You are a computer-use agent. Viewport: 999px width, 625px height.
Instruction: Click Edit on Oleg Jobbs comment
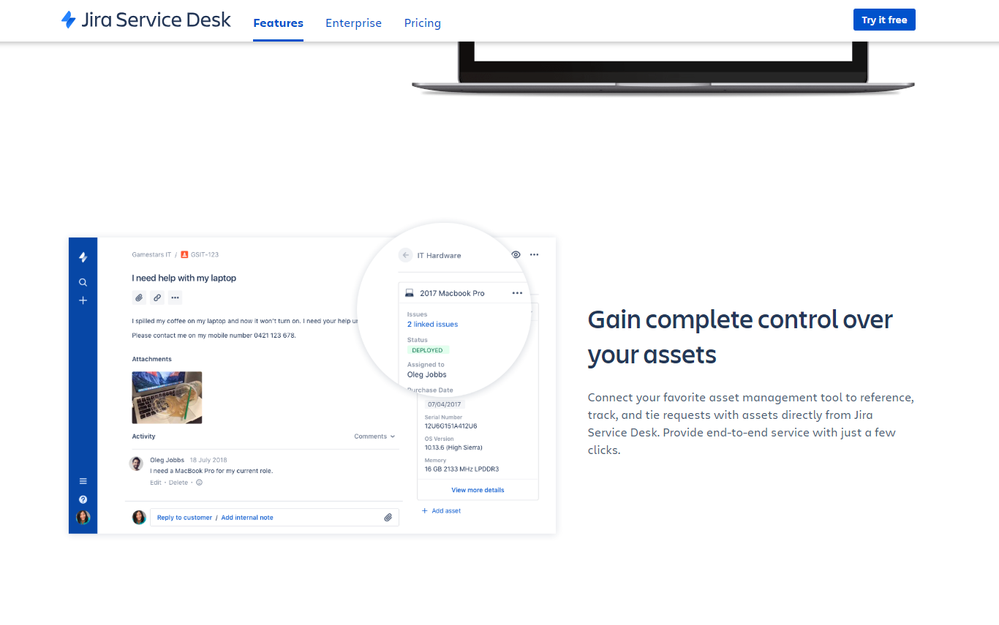[x=155, y=482]
